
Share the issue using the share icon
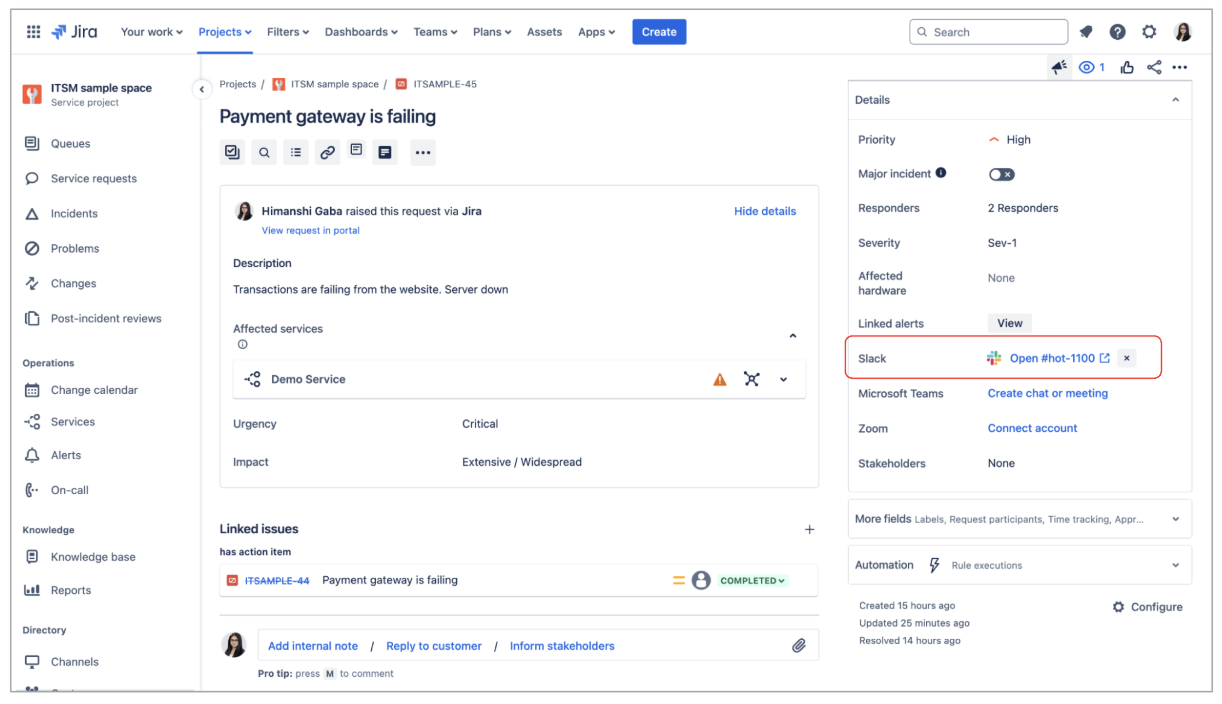(x=1154, y=66)
